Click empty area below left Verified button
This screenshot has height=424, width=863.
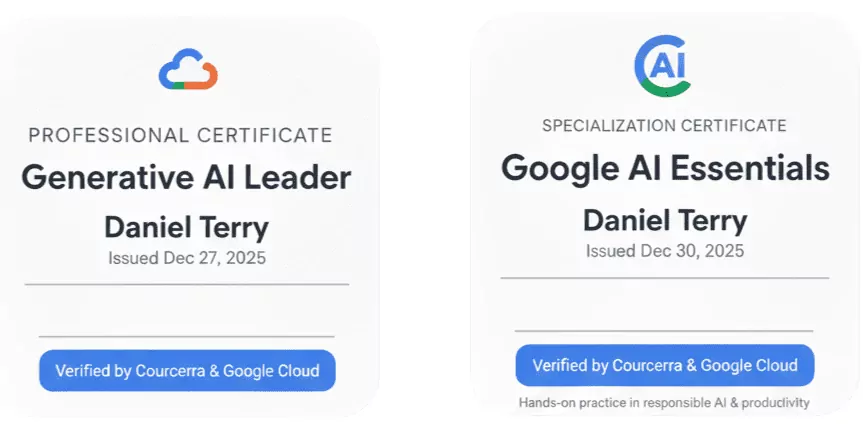[x=187, y=402]
